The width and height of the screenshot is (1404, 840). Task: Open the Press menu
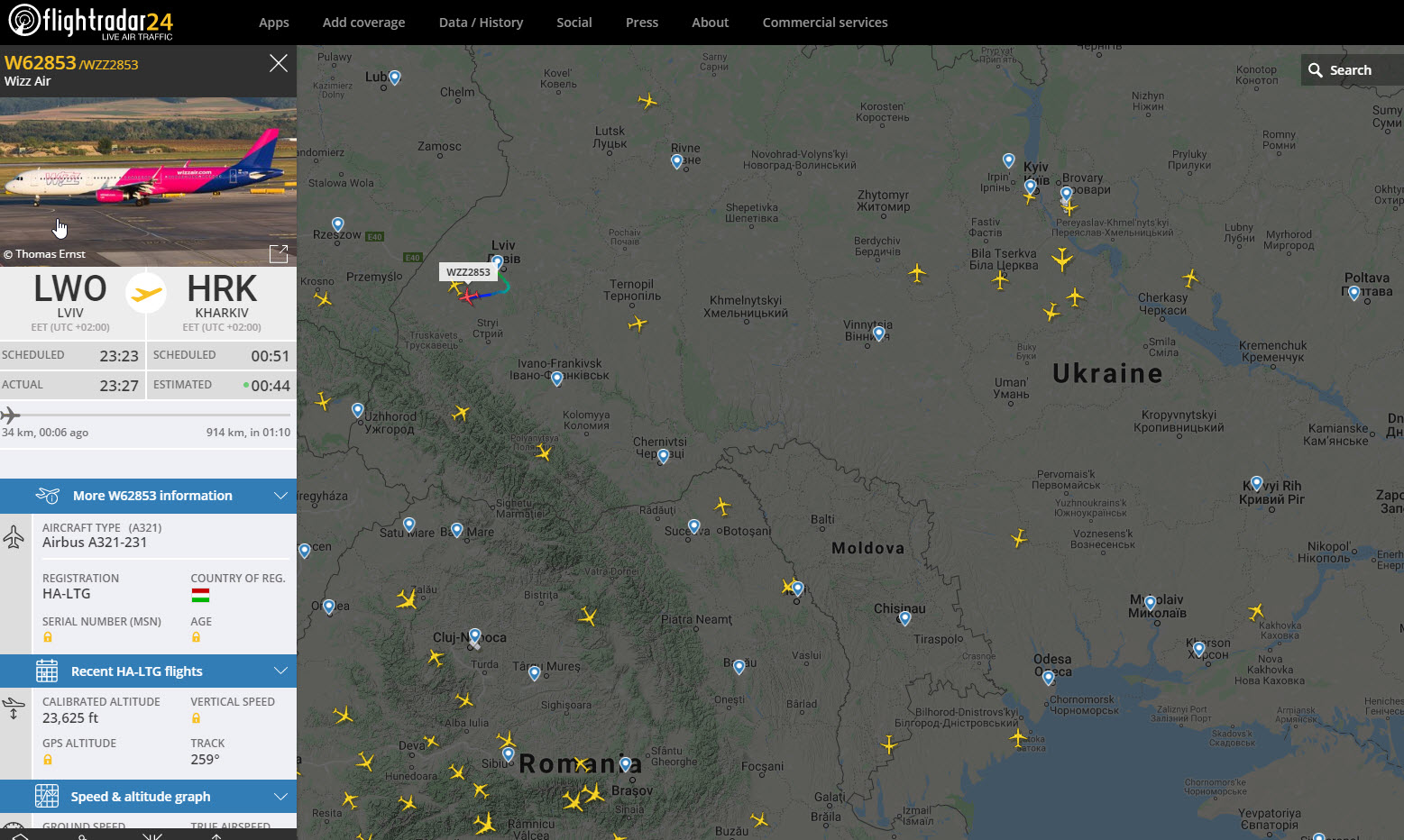[642, 23]
